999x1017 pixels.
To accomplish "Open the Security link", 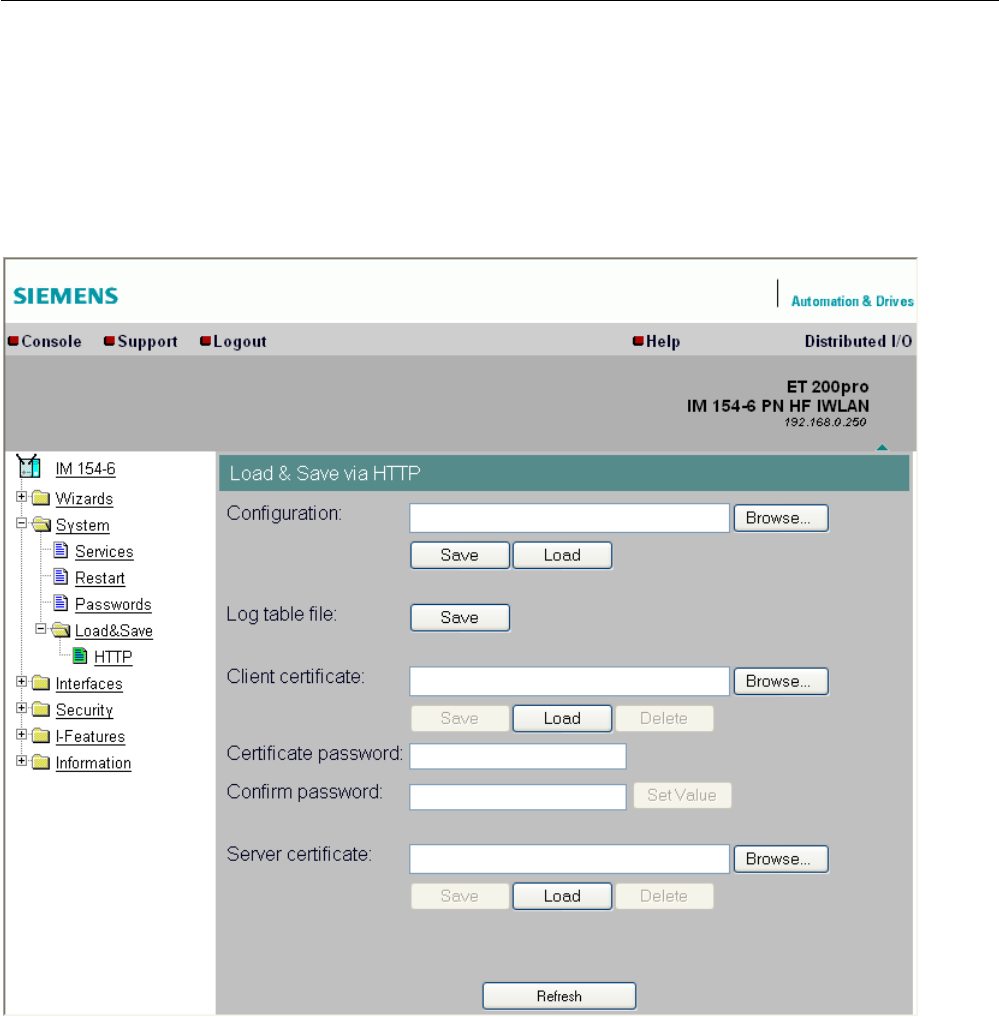I will [84, 710].
